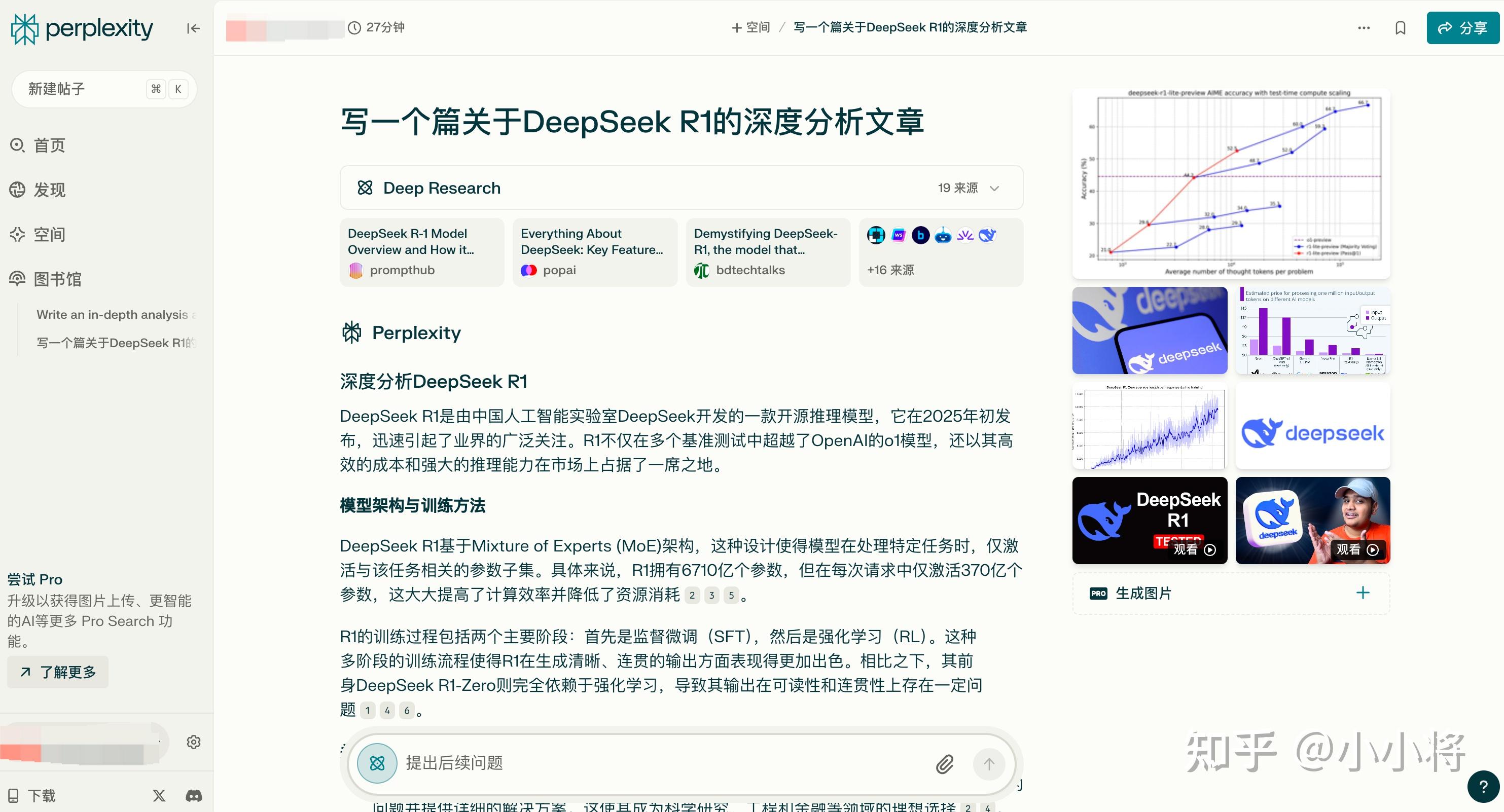Screen dimensions: 1504x812
Task: Open 图书馆 library in sidebar
Action: pyautogui.click(x=46, y=278)
